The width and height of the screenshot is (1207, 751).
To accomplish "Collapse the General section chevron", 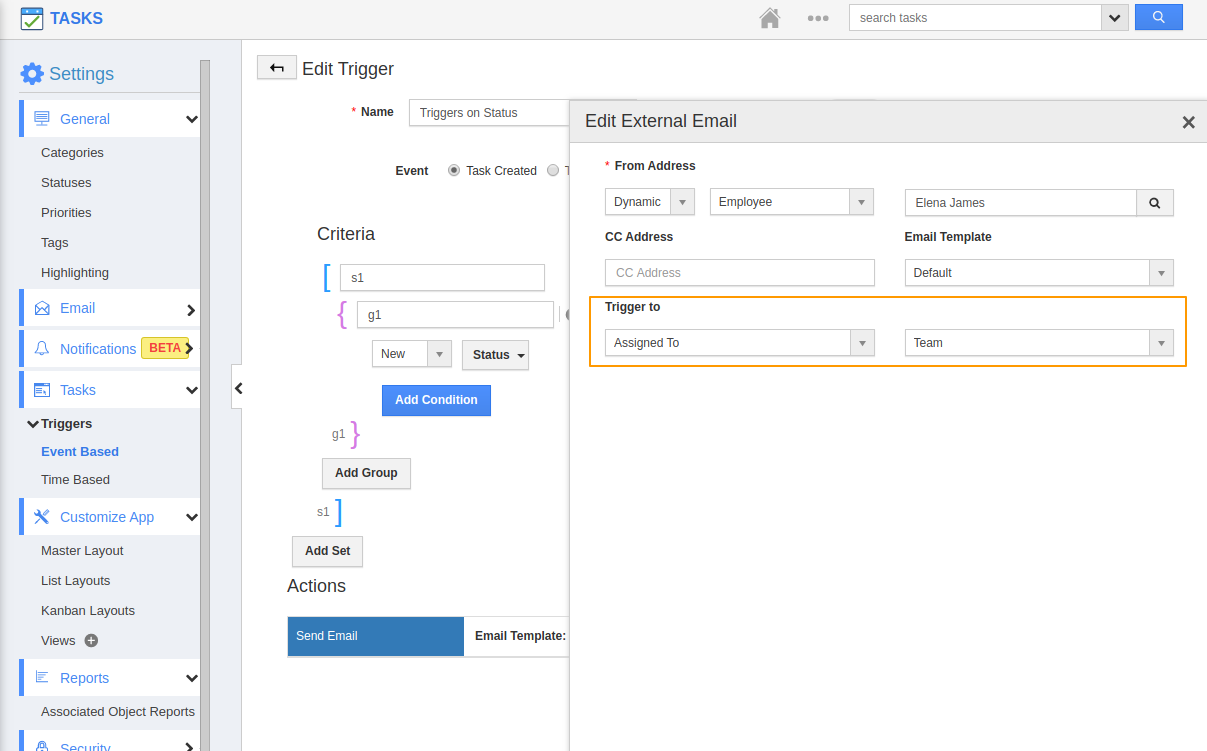I will (x=191, y=119).
